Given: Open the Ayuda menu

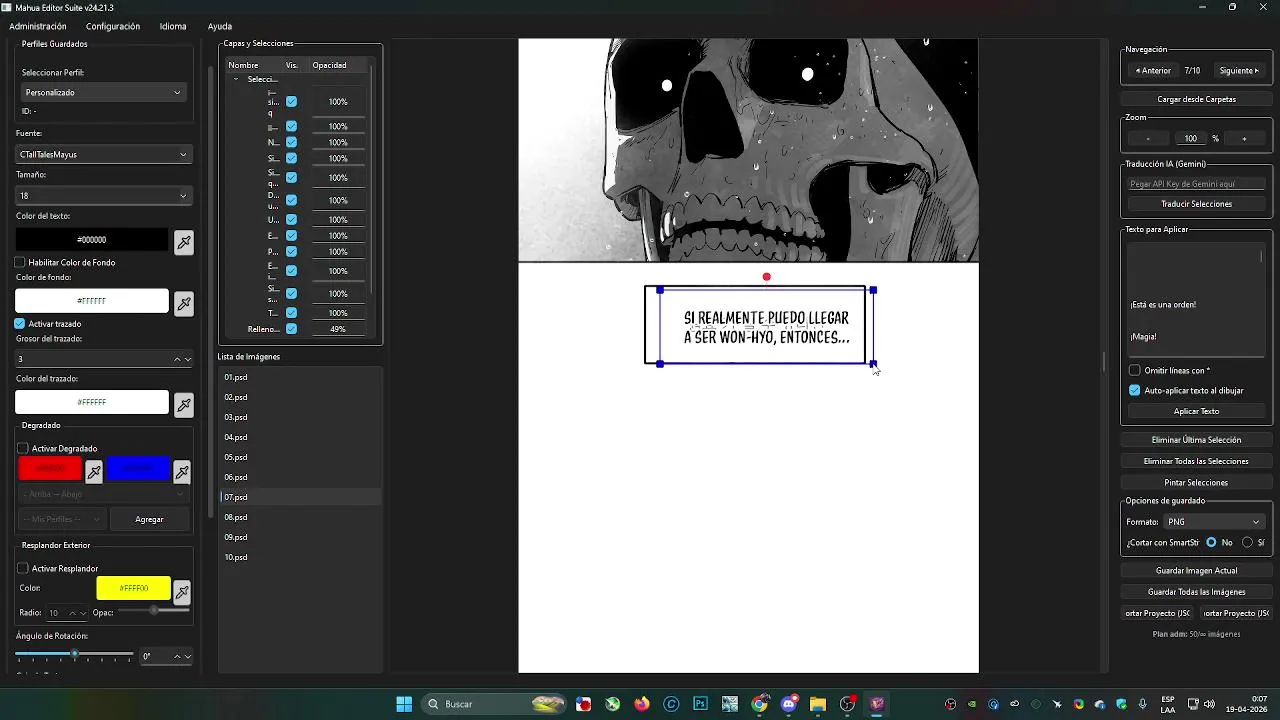Looking at the screenshot, I should [220, 26].
